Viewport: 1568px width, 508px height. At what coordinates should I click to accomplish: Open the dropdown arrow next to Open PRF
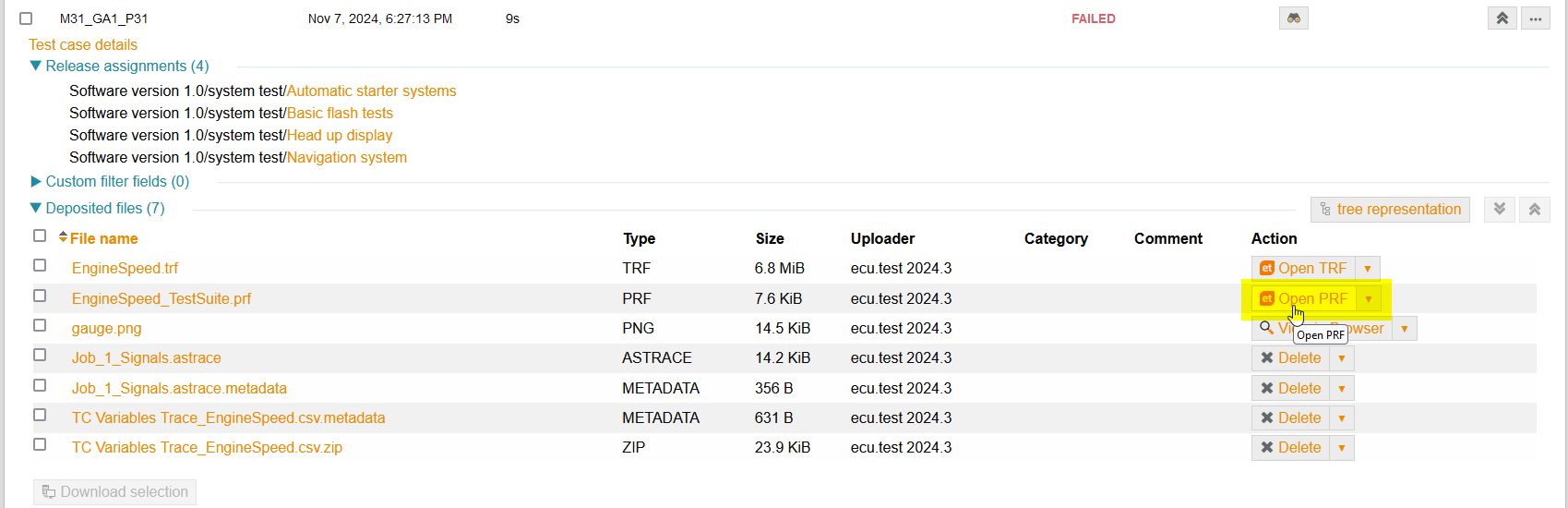coord(1369,299)
